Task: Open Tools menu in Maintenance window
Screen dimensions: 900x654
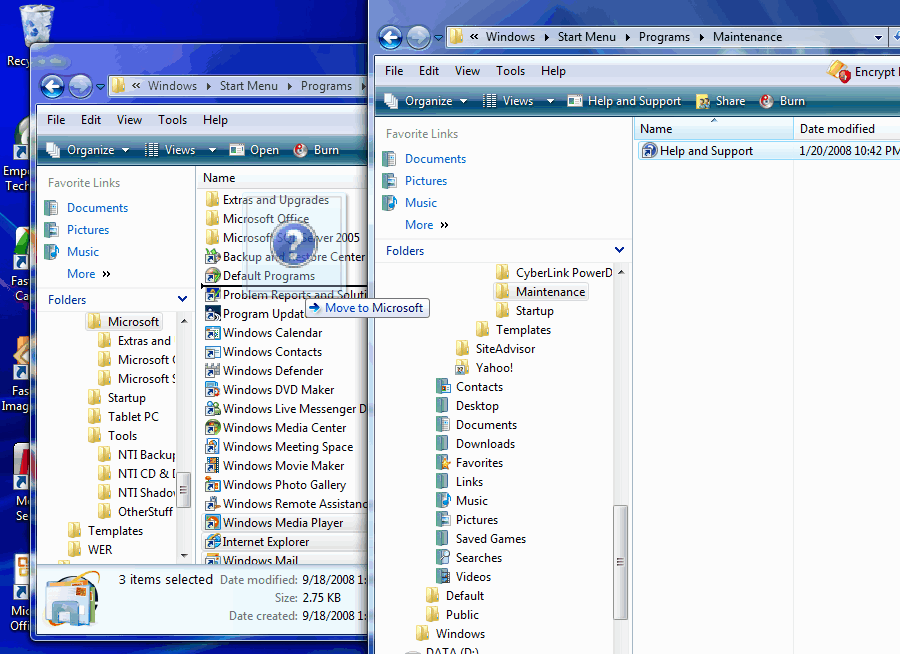Action: (x=510, y=71)
